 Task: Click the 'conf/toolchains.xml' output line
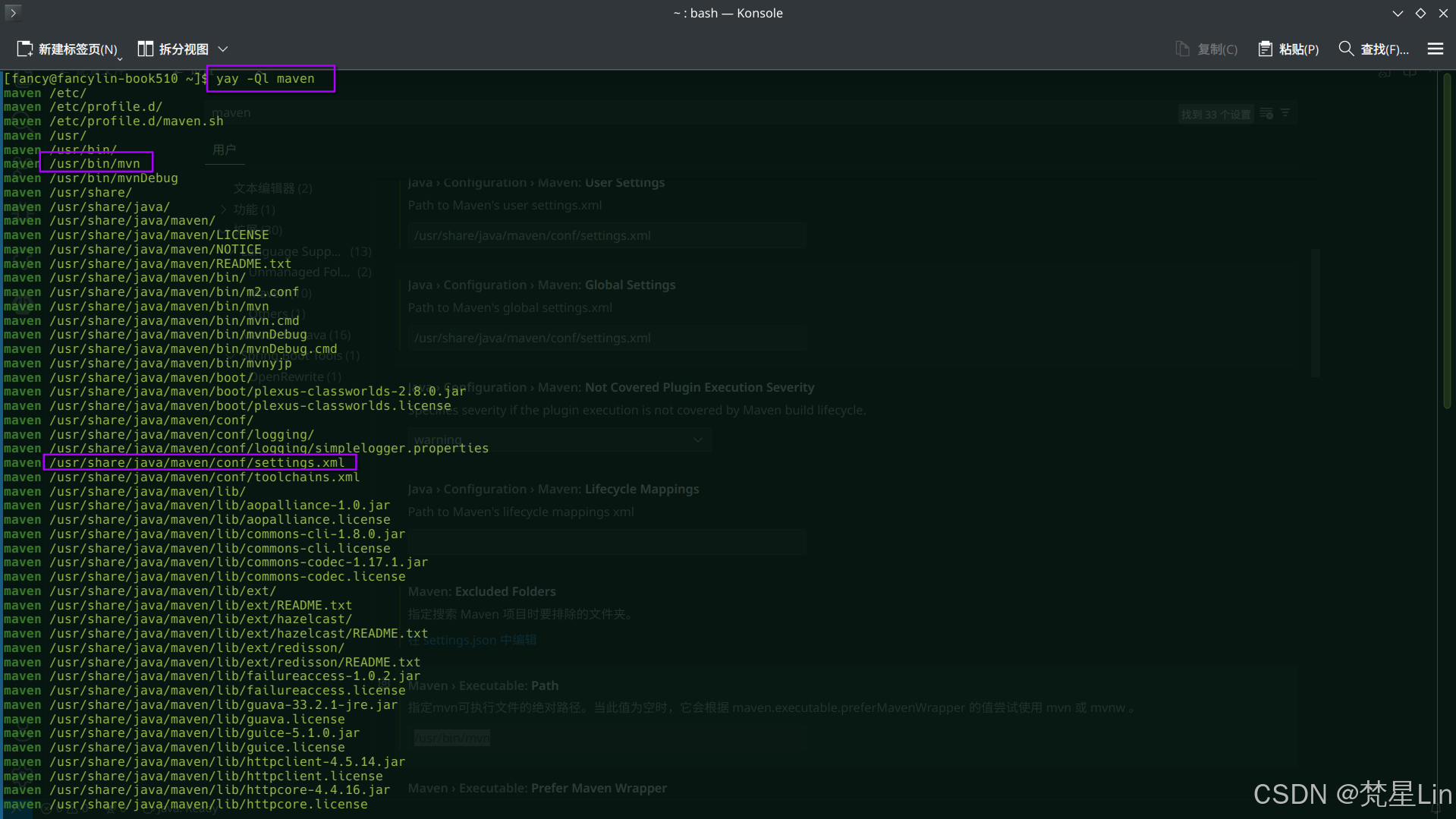[205, 477]
